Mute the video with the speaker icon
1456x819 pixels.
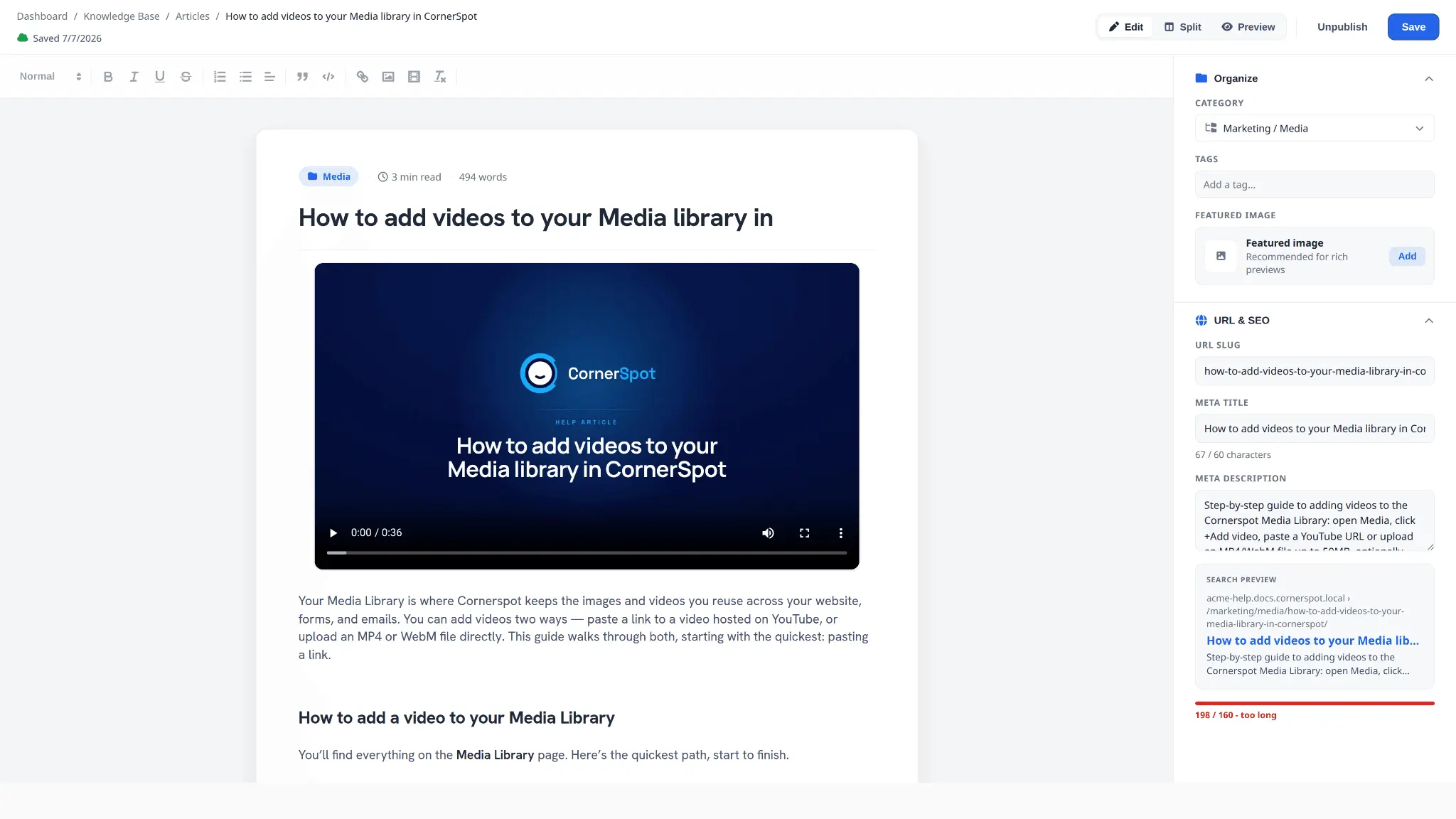(x=768, y=533)
